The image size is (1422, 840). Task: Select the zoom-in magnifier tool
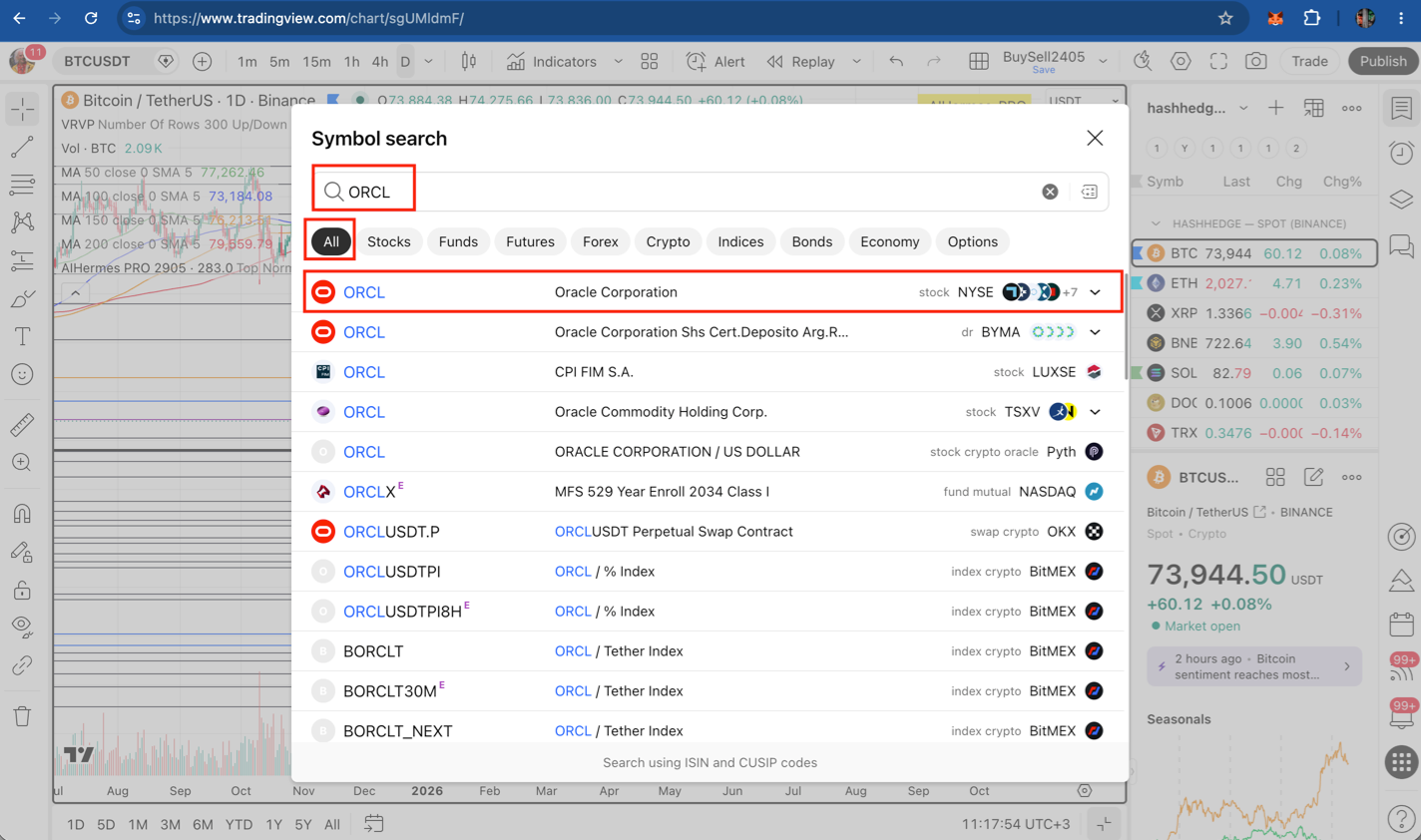tap(22, 463)
